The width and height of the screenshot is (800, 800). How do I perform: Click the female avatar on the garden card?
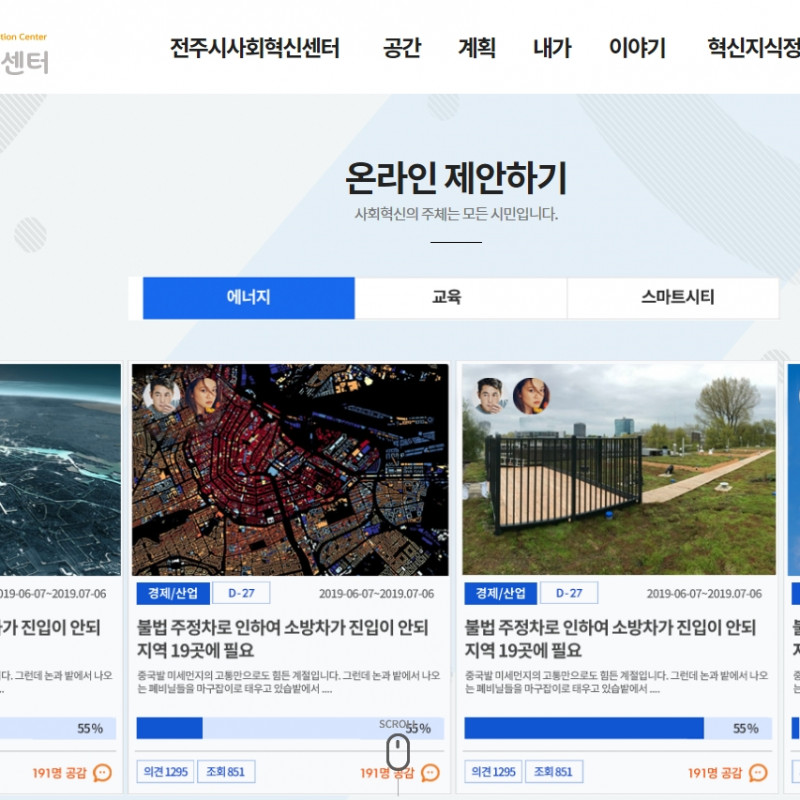click(x=531, y=395)
